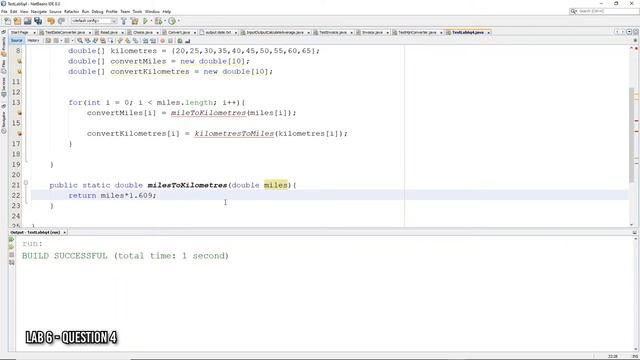
Task: Click the error hint icon on line 16
Action: coord(19,133)
